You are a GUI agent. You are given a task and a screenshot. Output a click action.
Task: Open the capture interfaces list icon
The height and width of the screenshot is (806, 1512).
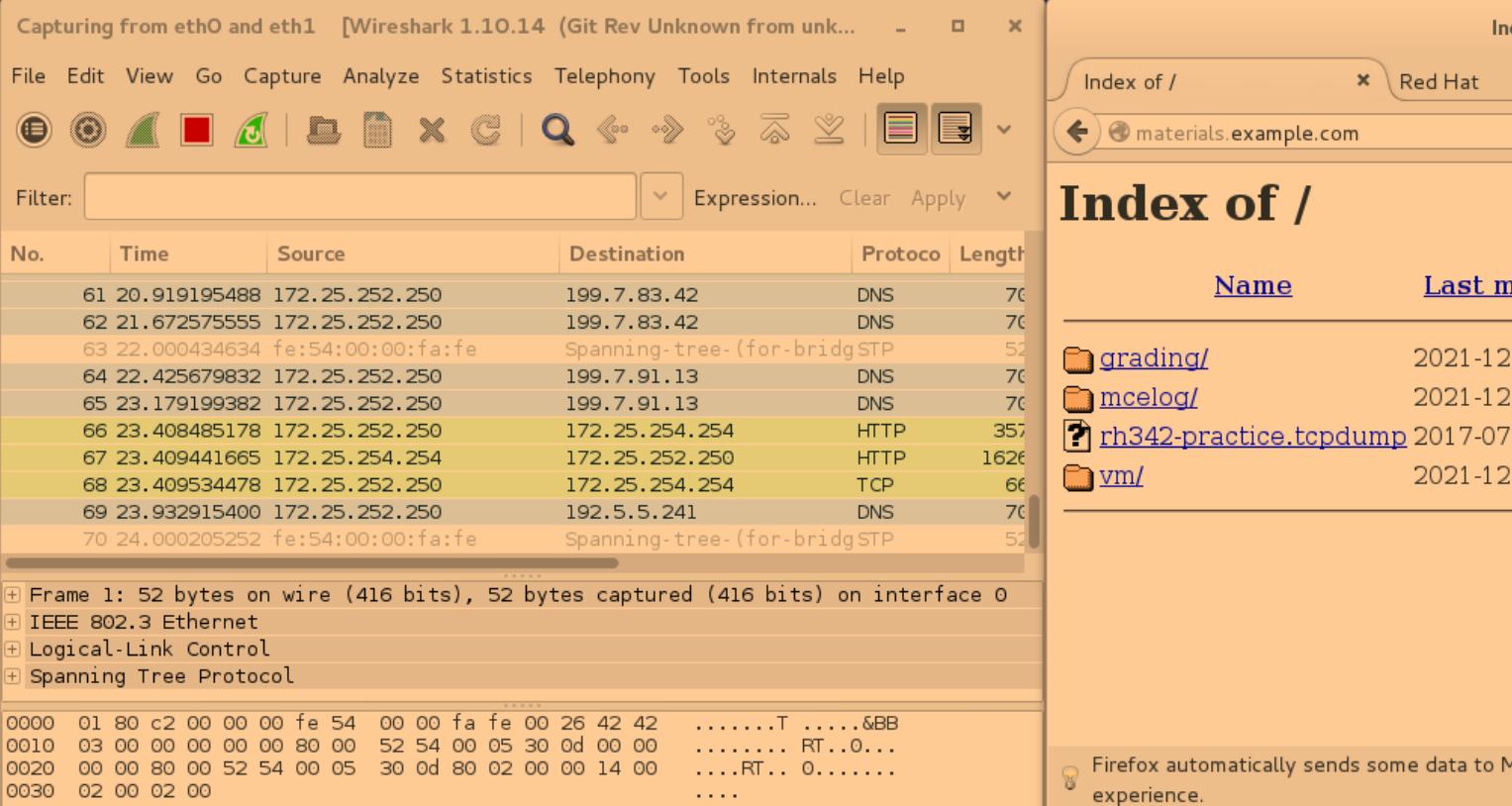(x=35, y=130)
